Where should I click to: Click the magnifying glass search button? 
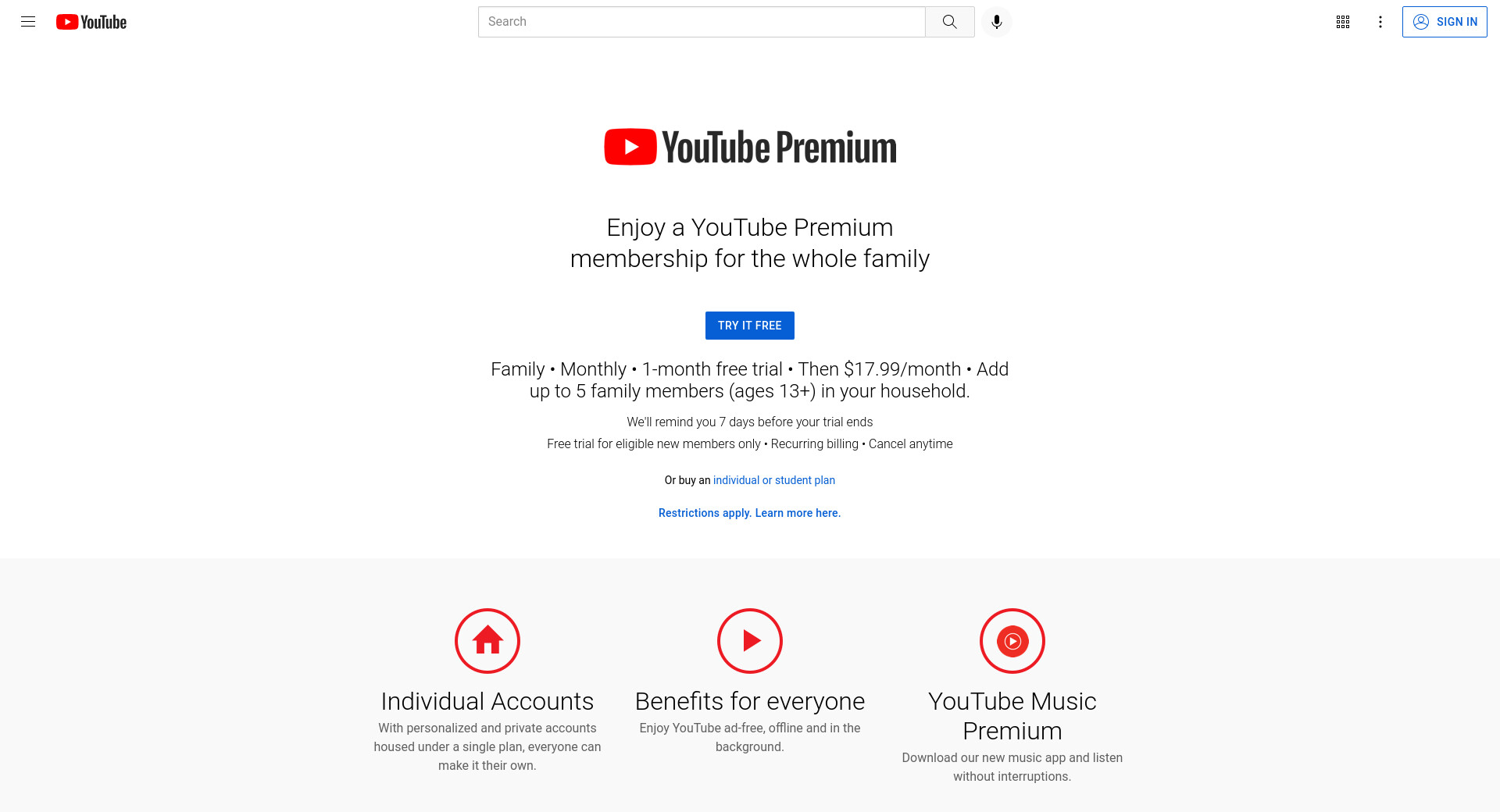click(949, 22)
